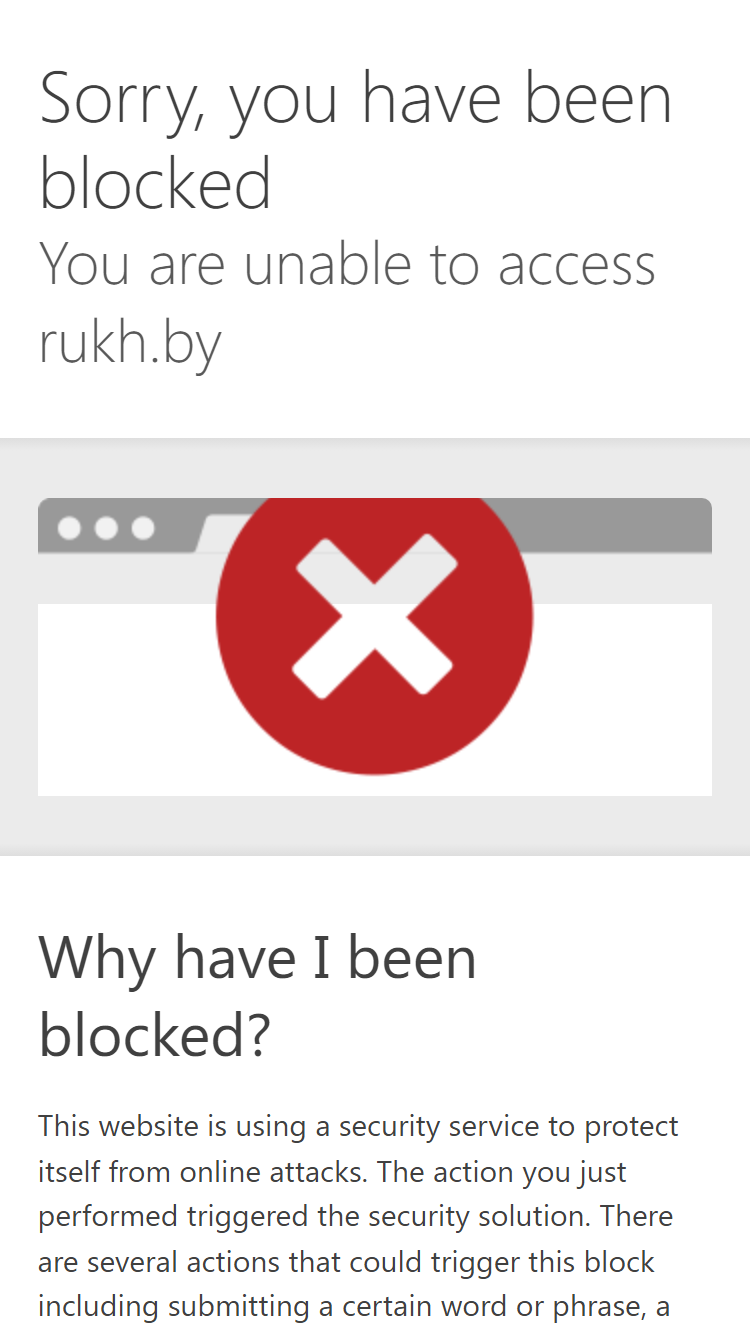Click the 'online attacks' phrase in the paragraph
750x1334 pixels.
(232, 1171)
